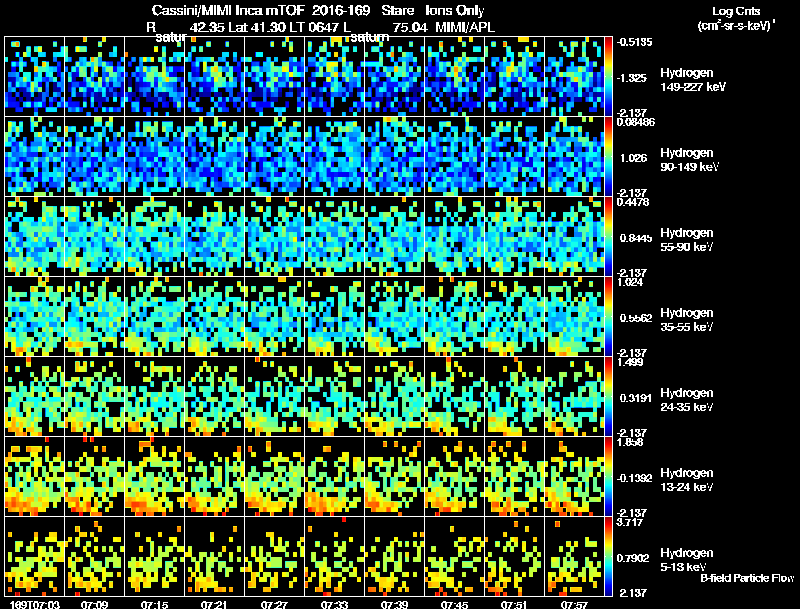Open the 55-90 keV image at 07:57
The width and height of the screenshot is (800, 609).
(x=574, y=237)
